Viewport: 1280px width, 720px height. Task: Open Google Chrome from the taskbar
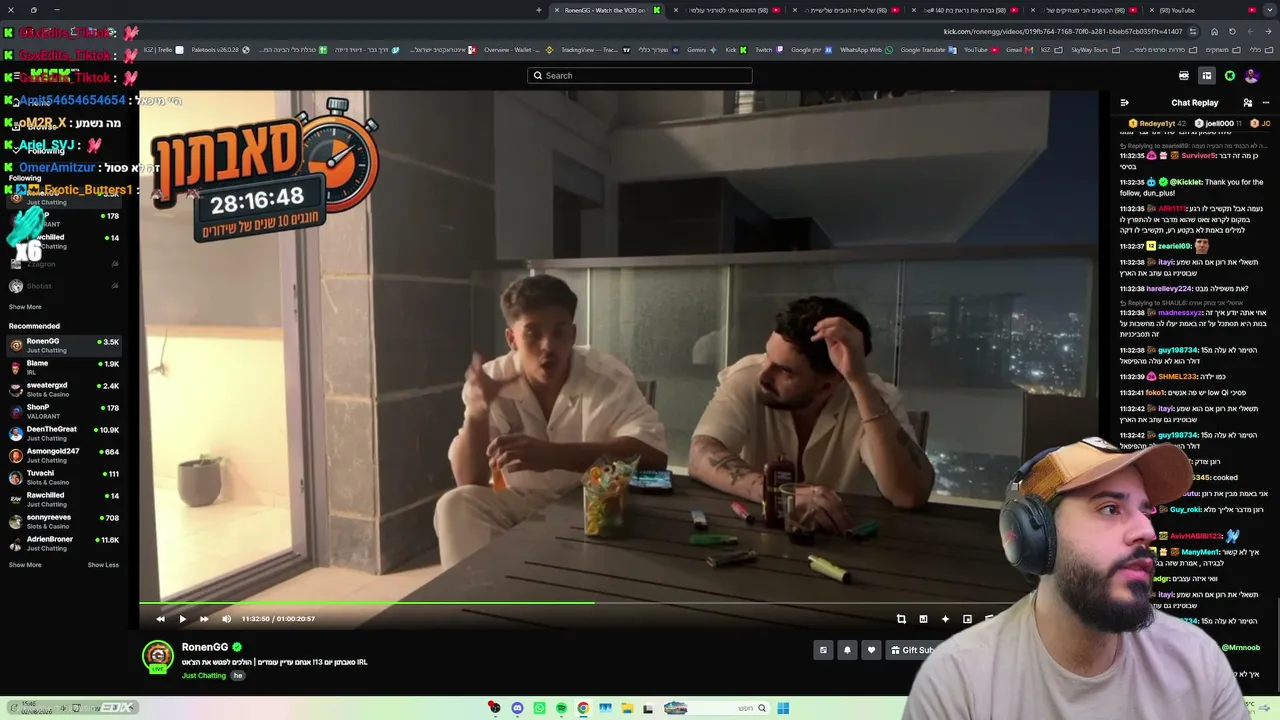583,708
